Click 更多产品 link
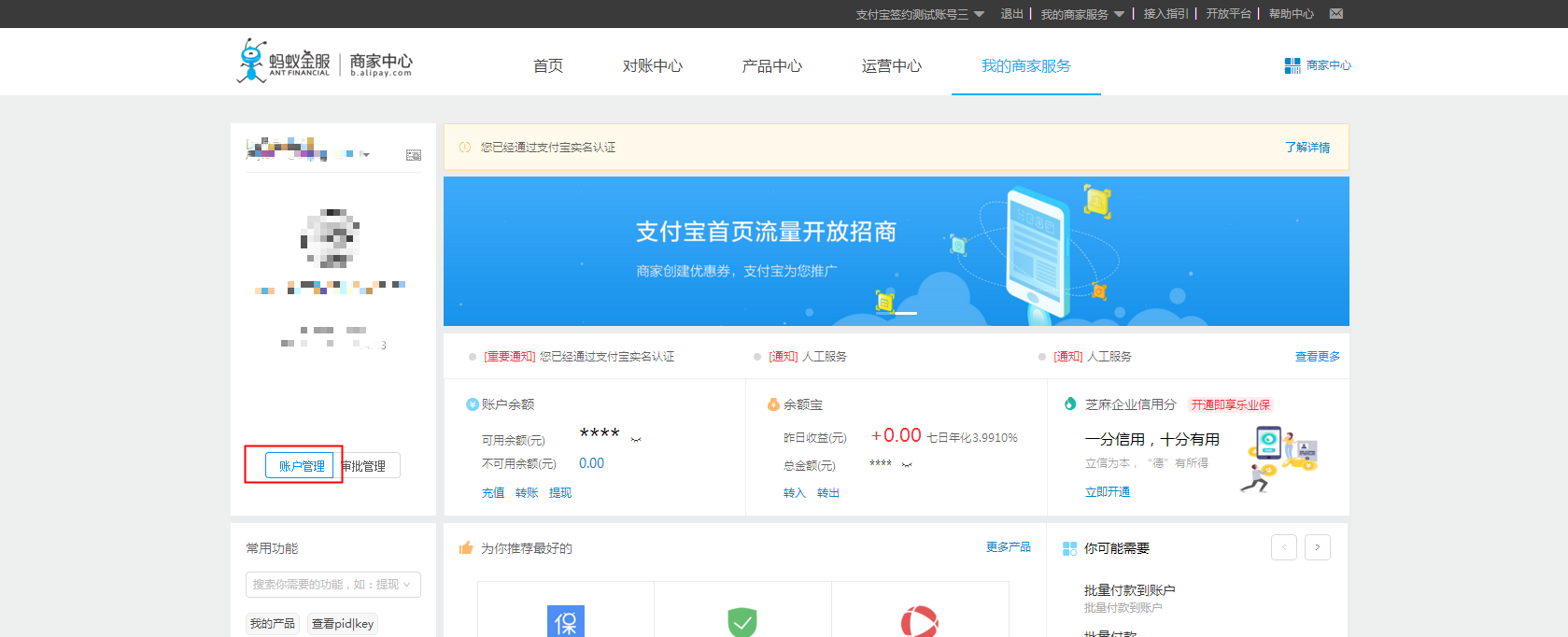 (1009, 547)
